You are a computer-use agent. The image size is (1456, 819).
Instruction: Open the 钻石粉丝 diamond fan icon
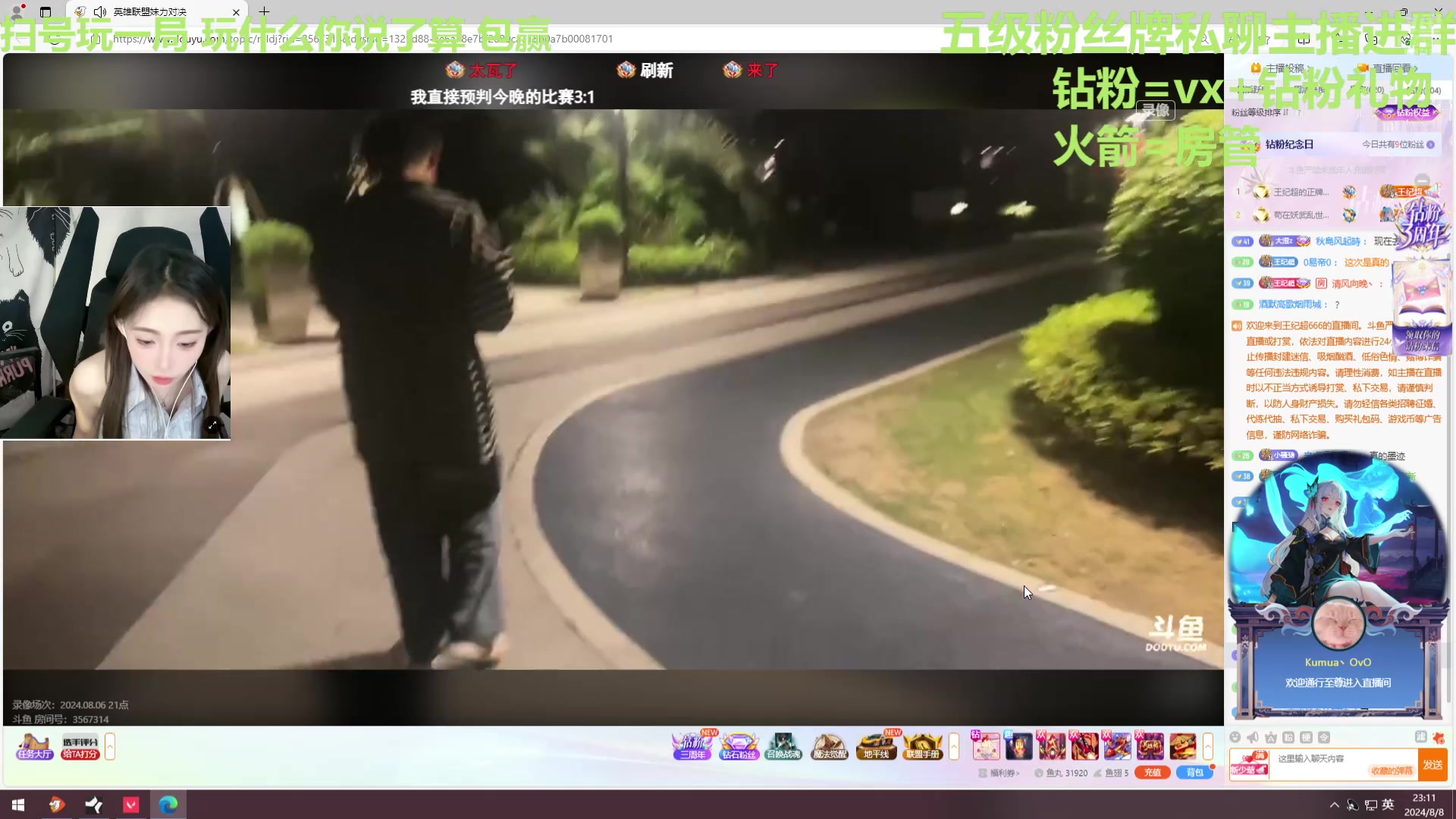(739, 746)
